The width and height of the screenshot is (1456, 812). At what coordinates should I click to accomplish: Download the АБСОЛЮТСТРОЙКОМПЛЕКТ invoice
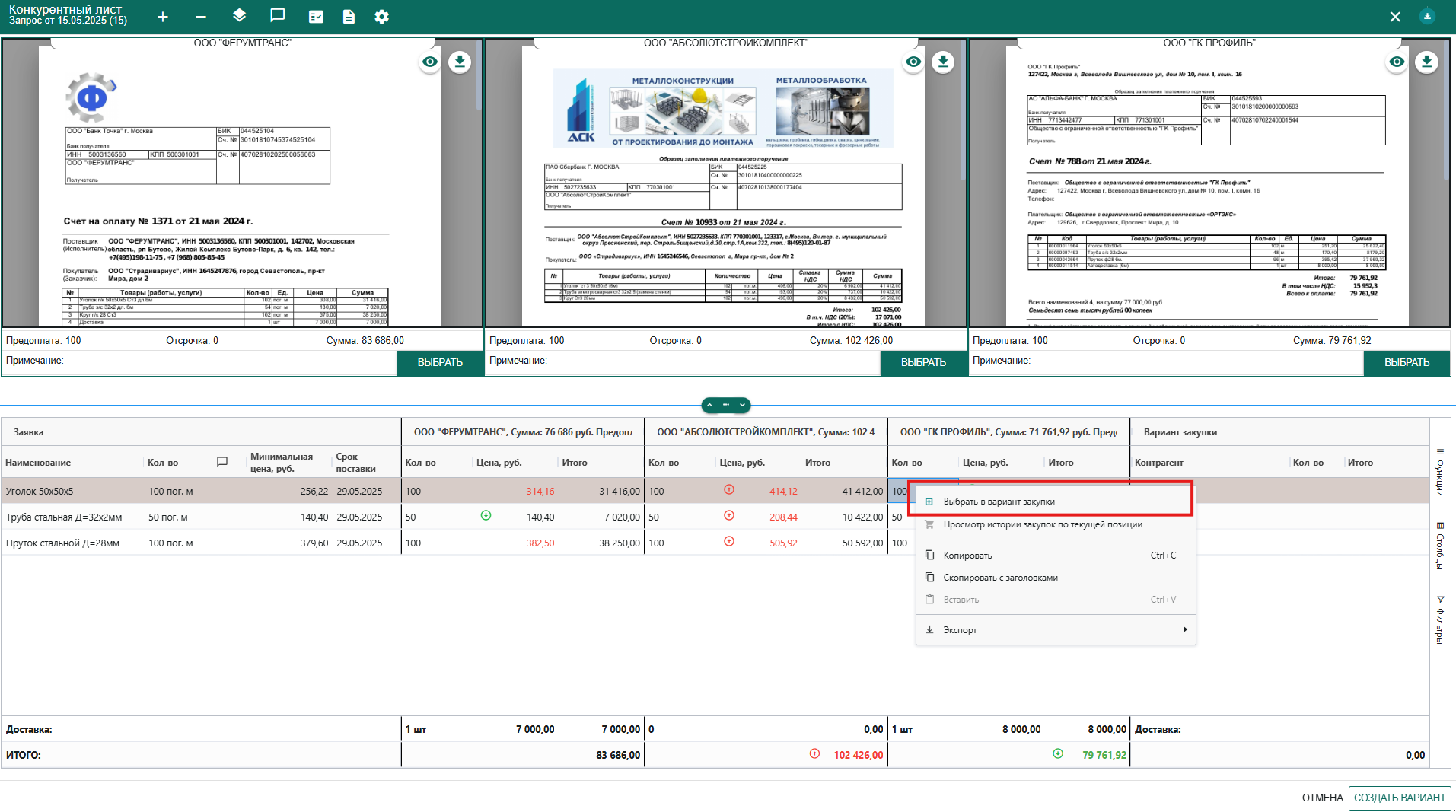943,62
